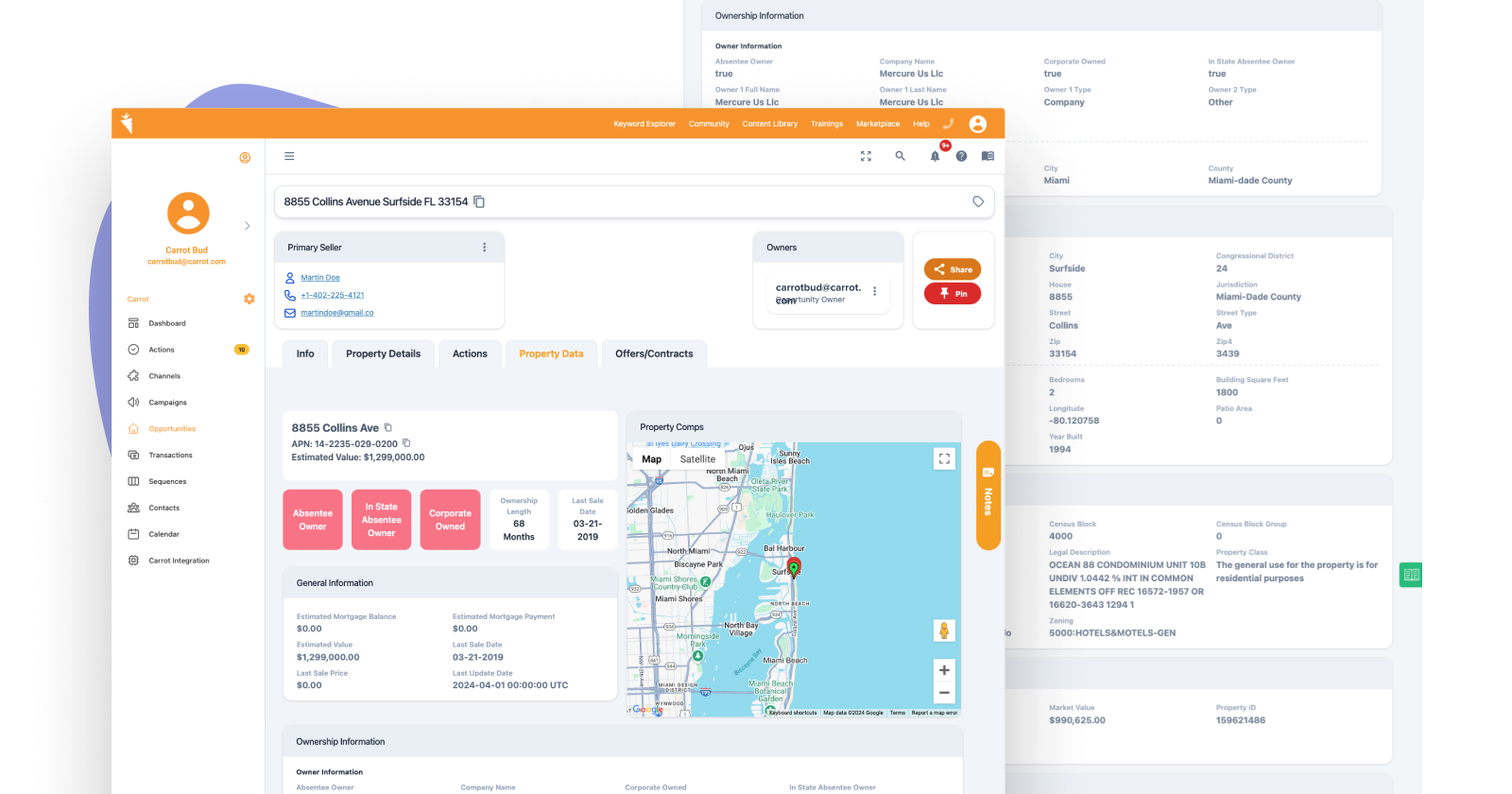Open Help in header
Image resolution: width=1512 pixels, height=794 pixels.
[921, 124]
